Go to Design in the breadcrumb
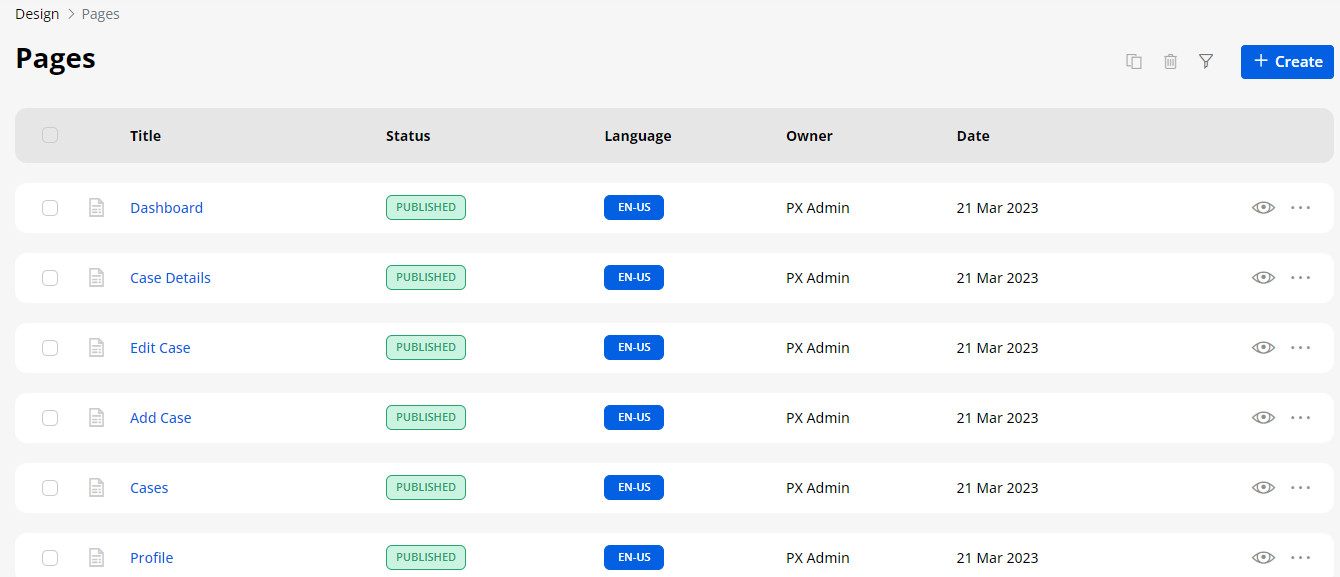 pos(37,14)
